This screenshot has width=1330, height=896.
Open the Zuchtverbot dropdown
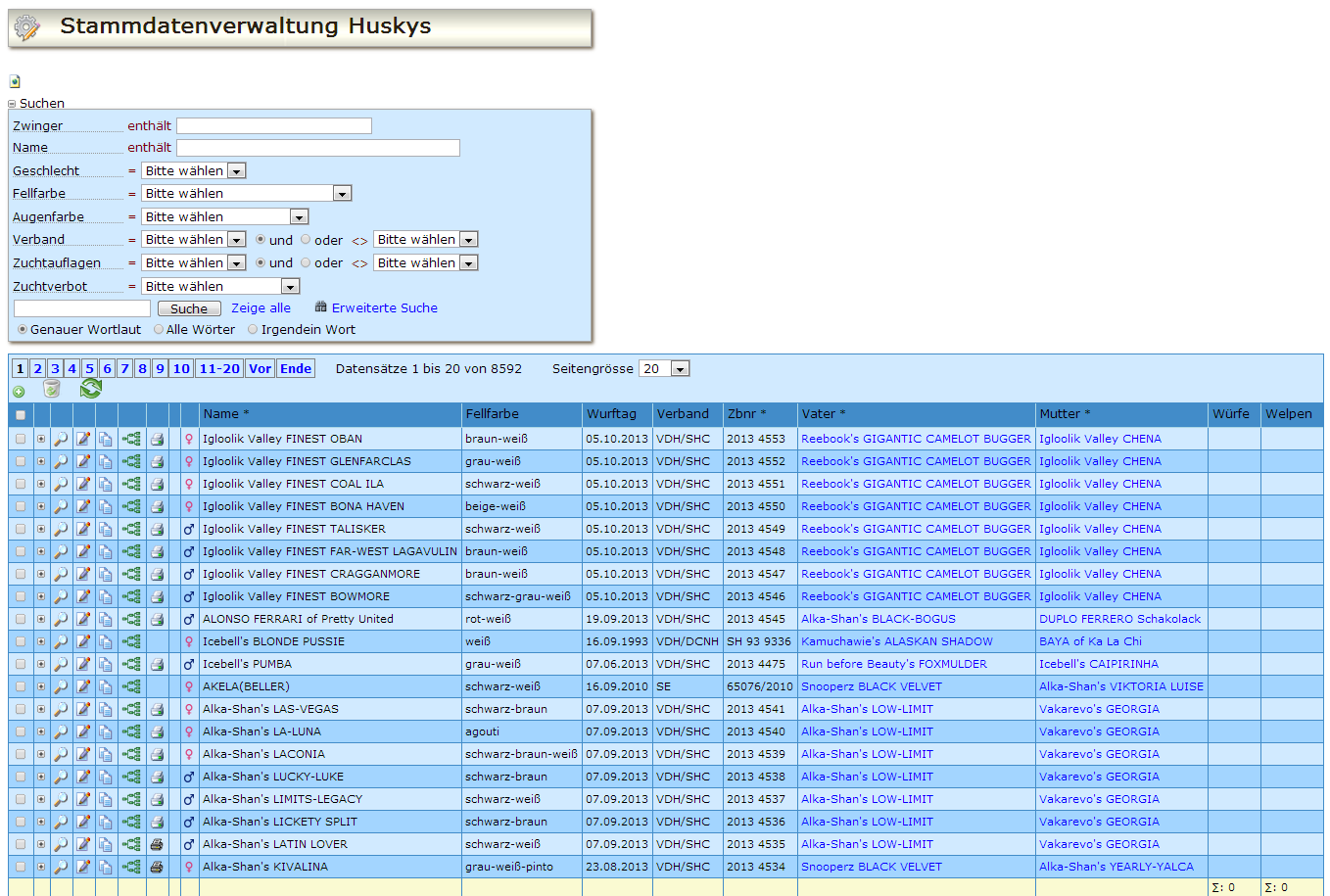point(220,286)
